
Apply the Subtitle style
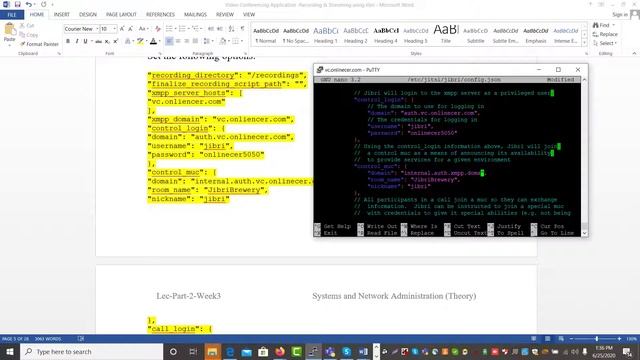[x=476, y=35]
